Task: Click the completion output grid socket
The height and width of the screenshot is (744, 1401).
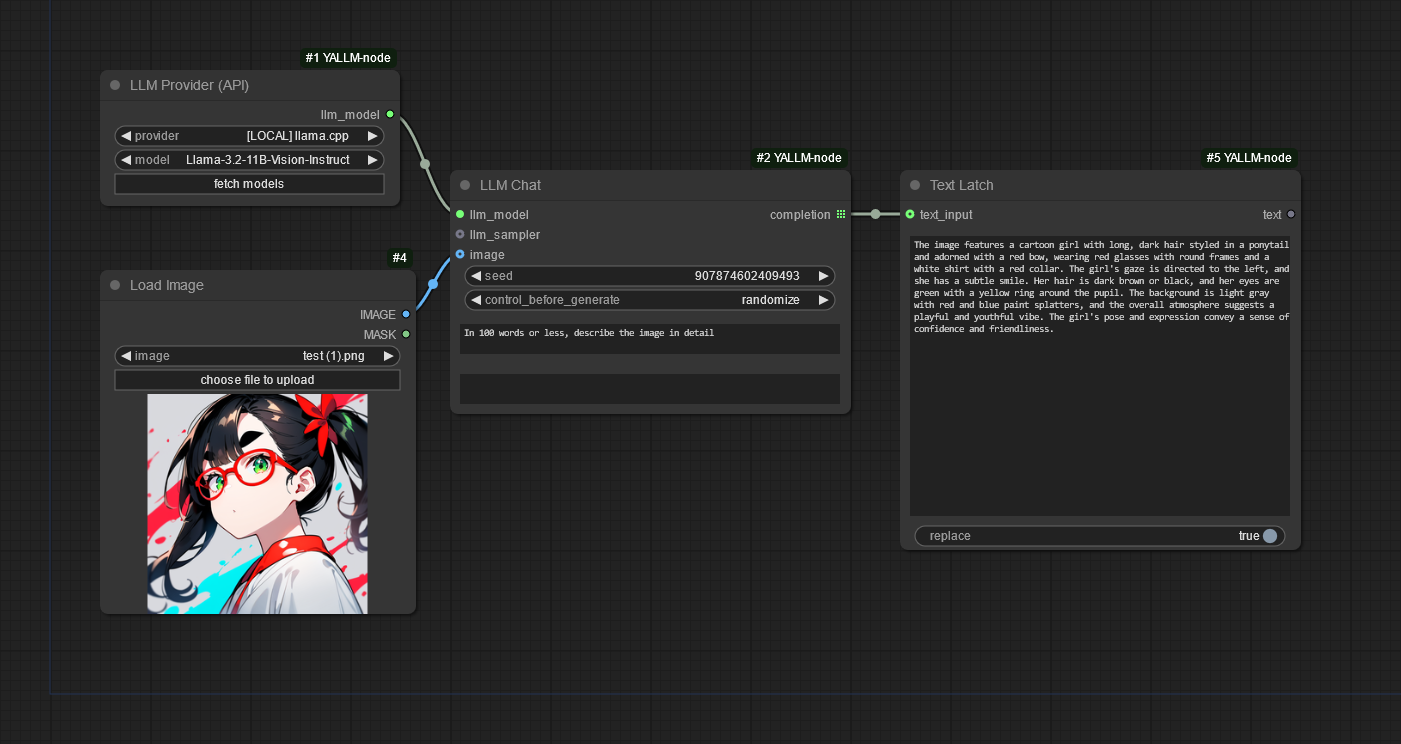Action: (x=840, y=214)
